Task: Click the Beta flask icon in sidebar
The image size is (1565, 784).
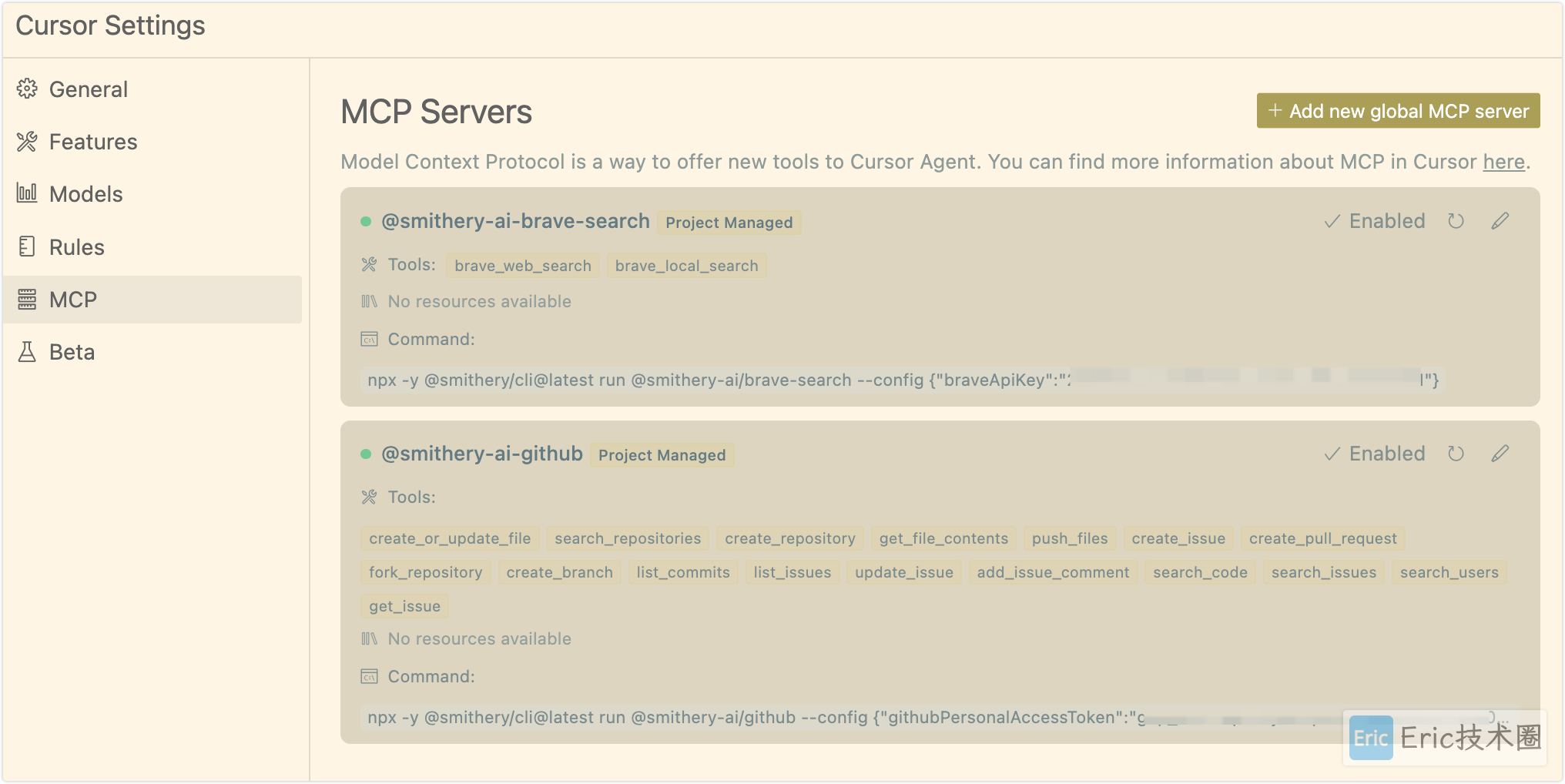Action: pos(27,352)
